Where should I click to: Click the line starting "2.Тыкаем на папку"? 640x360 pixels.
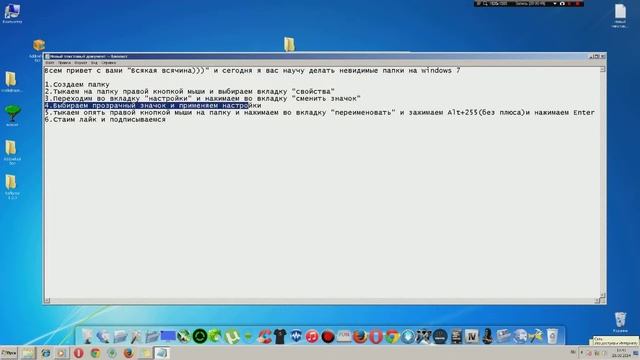point(189,91)
